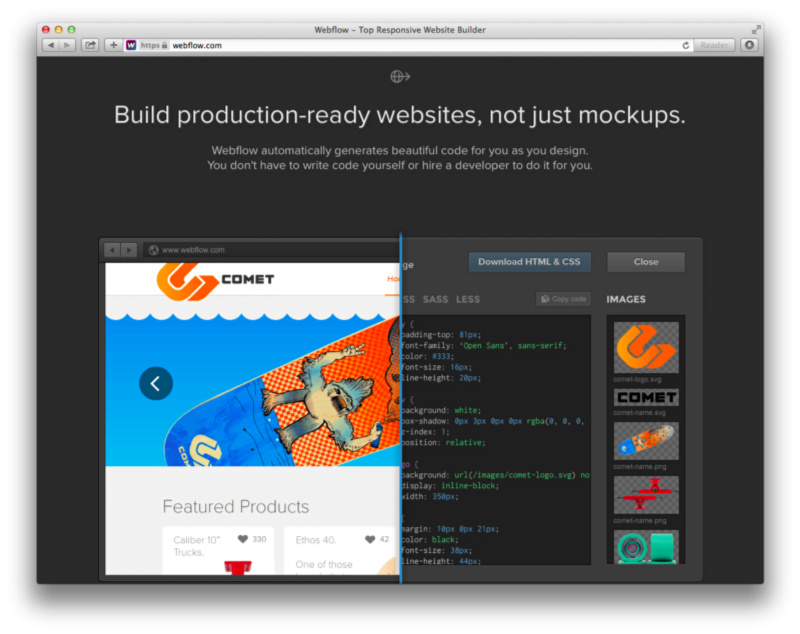Switch to the LESS tab
The width and height of the screenshot is (800, 634).
point(468,299)
